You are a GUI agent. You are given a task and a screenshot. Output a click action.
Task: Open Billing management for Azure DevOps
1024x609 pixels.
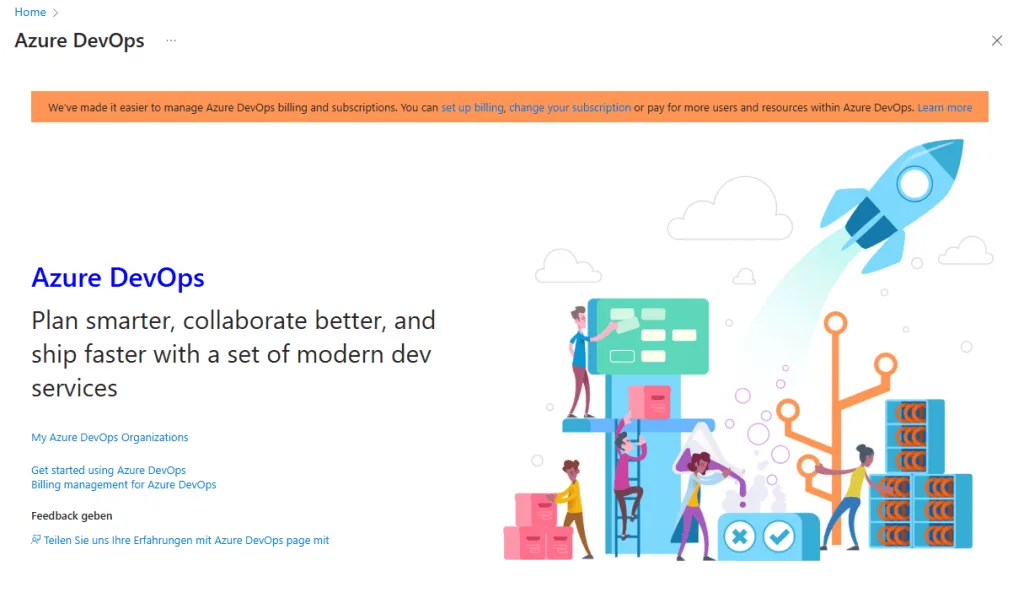[124, 484]
